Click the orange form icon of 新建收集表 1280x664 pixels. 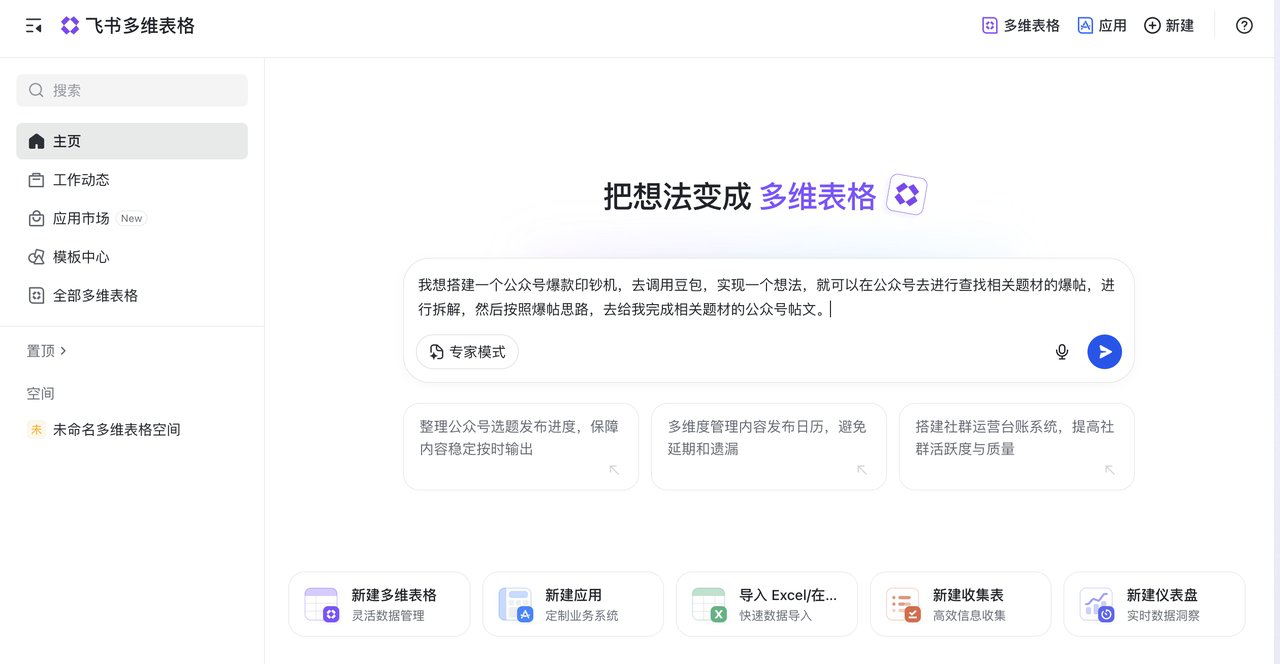904,605
